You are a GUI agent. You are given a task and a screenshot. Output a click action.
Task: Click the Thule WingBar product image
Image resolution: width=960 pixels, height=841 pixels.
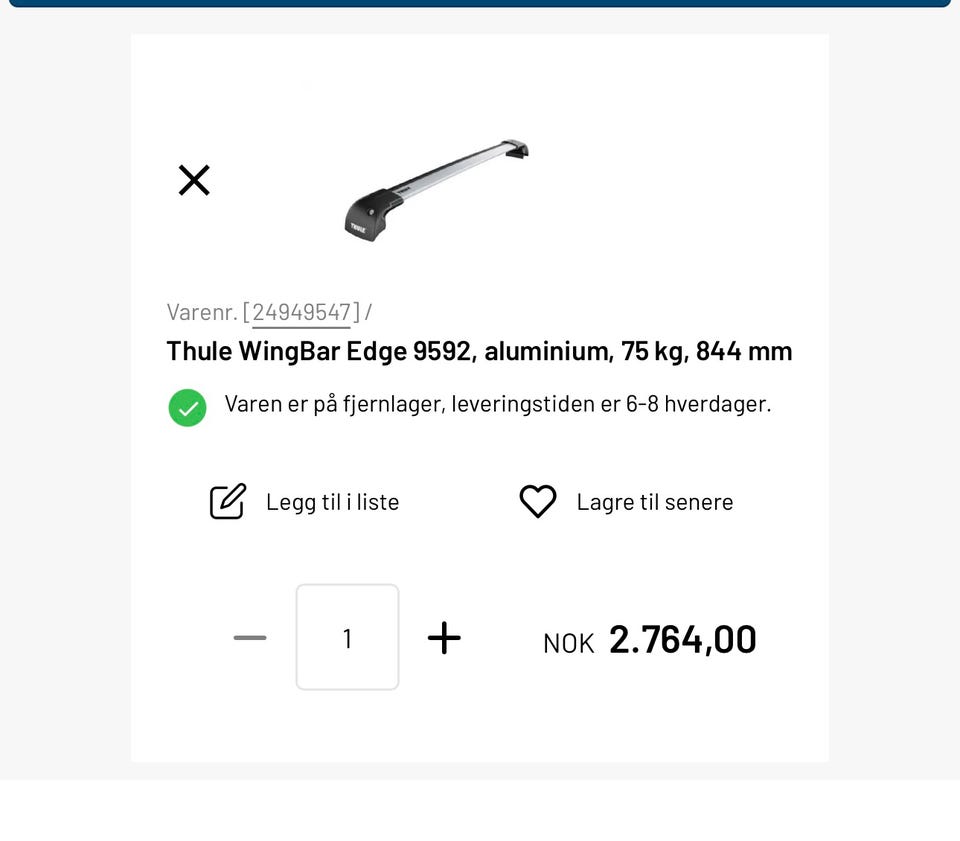point(437,189)
